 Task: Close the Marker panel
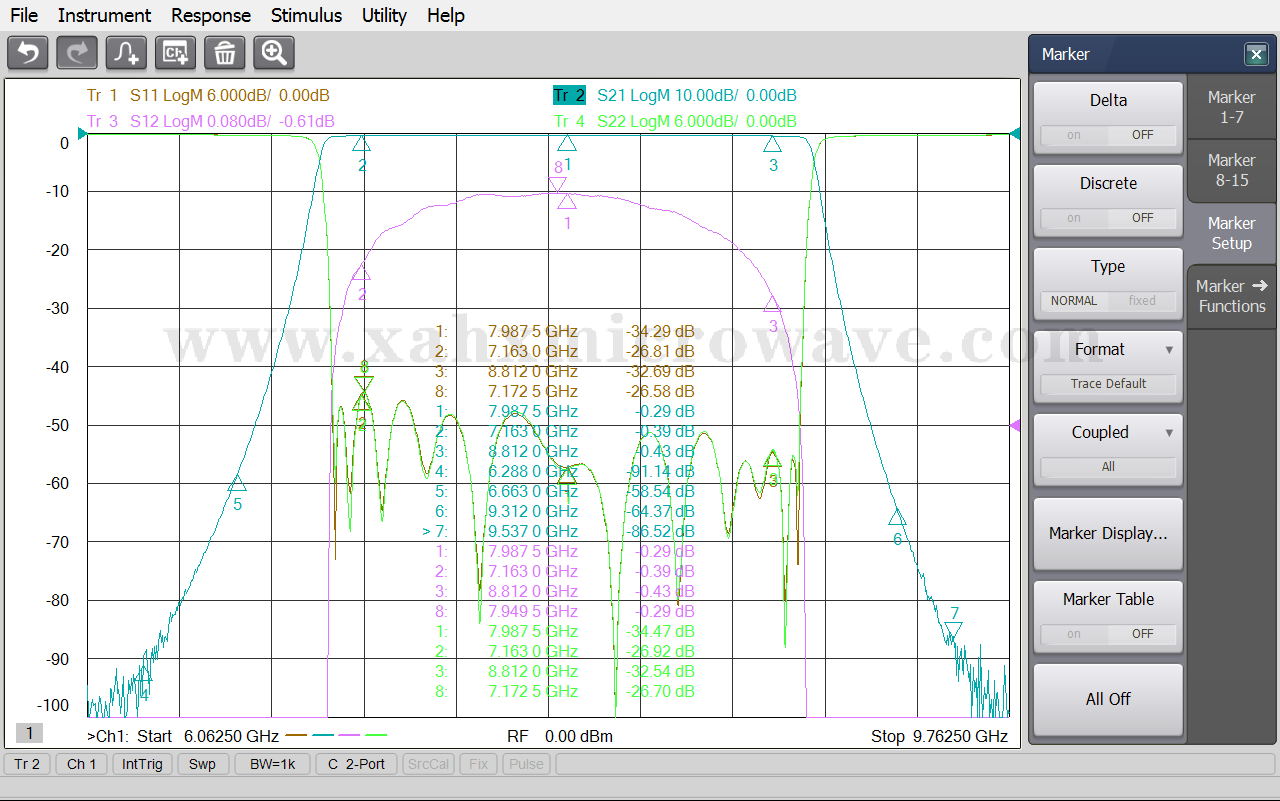[x=1255, y=55]
